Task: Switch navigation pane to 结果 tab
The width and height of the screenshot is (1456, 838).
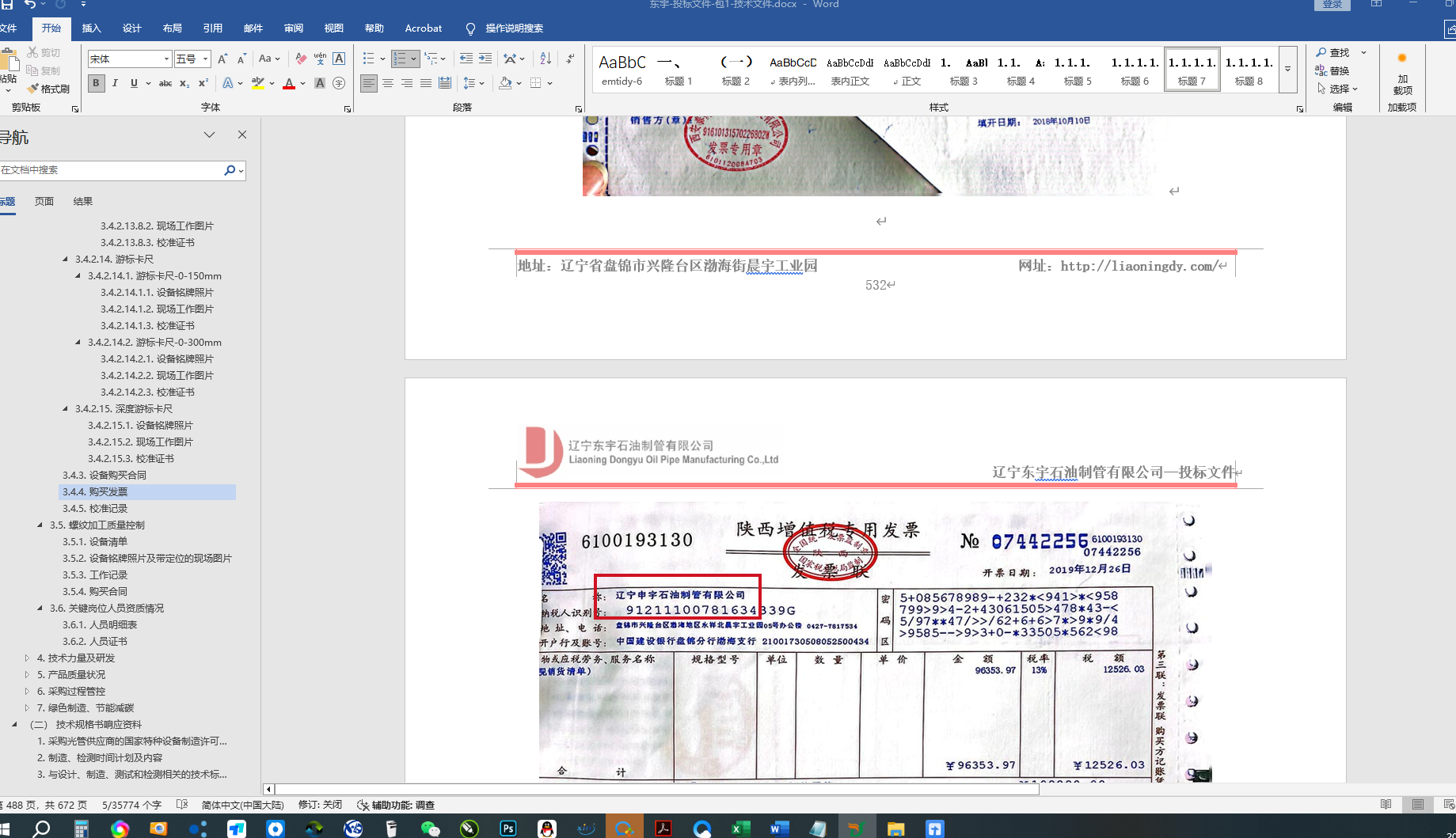Action: 83,202
